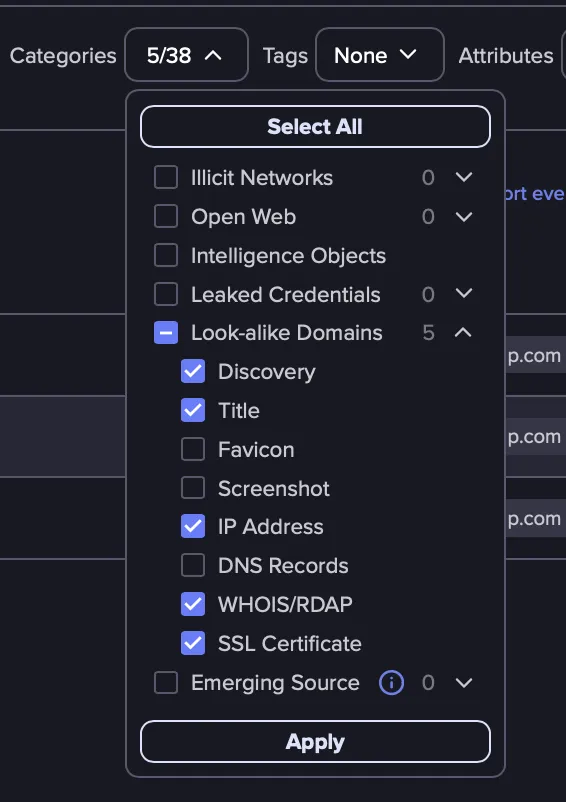Expand the Open Web category chevron
The width and height of the screenshot is (566, 802).
464,217
